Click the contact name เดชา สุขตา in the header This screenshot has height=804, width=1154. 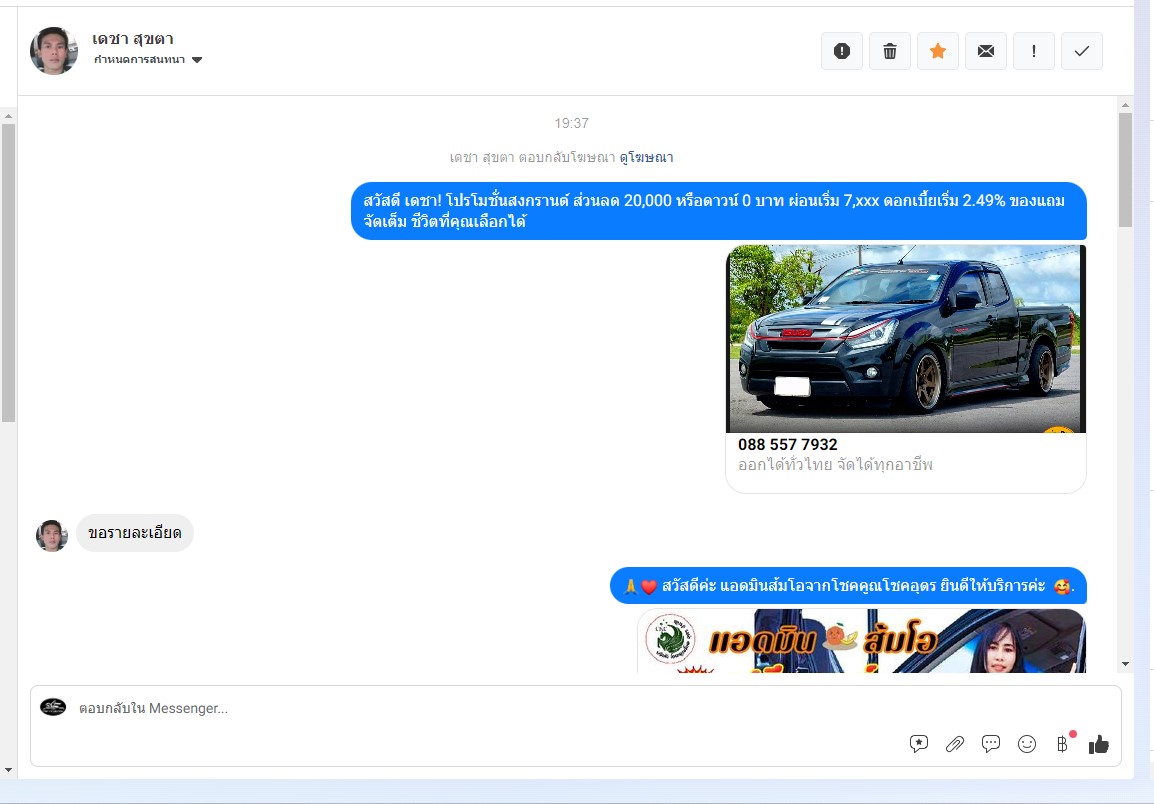point(133,39)
